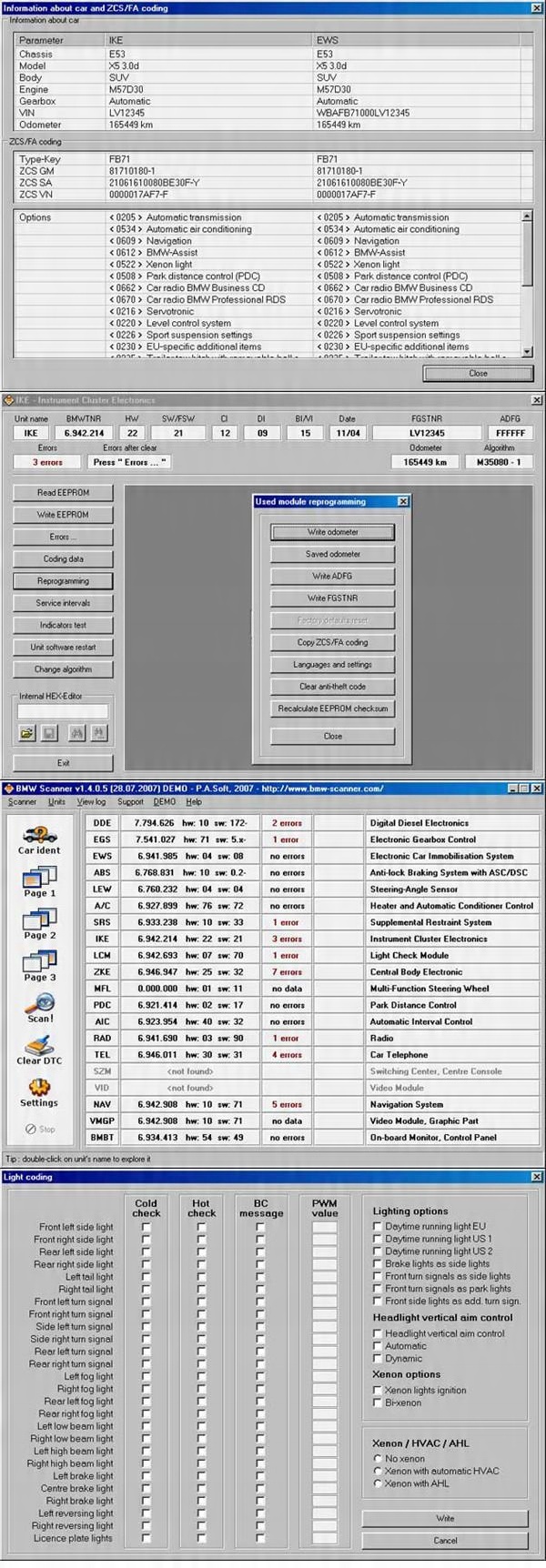Viewport: 546px width, 1568px height.
Task: Close the Used module reprogramming dialog button
Action: point(332,736)
